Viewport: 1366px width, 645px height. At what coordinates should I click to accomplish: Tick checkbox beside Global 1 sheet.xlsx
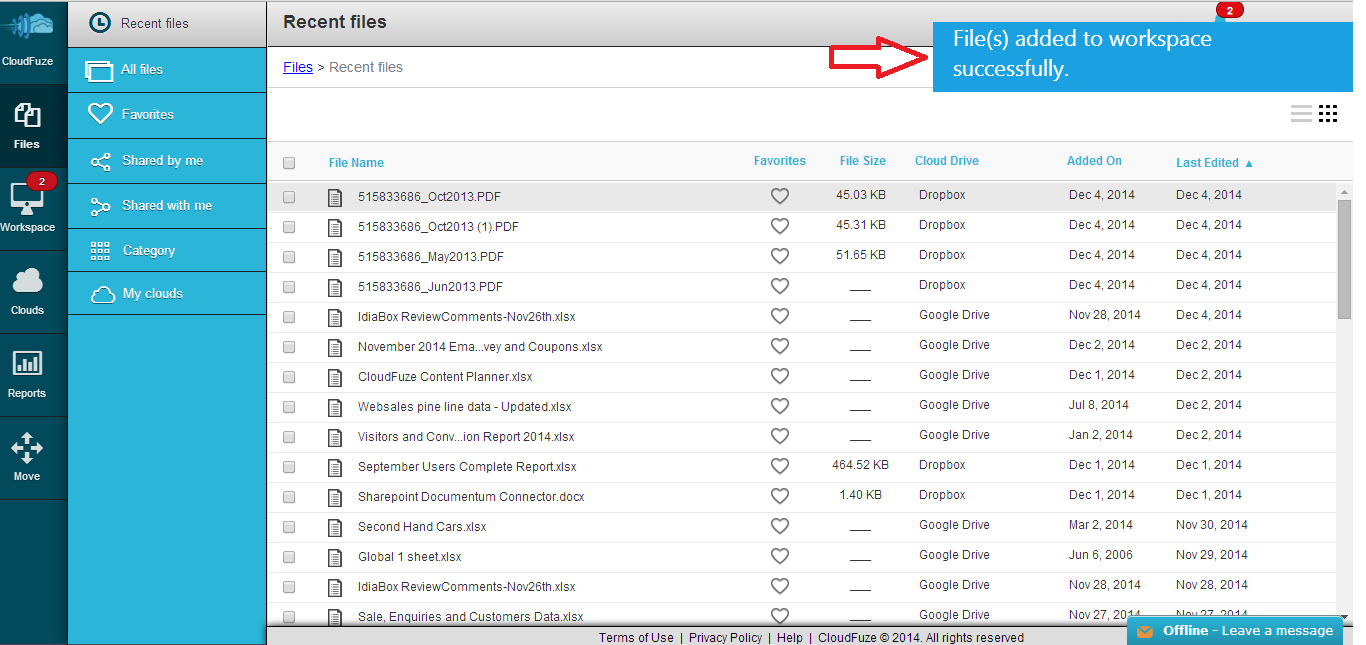point(289,557)
